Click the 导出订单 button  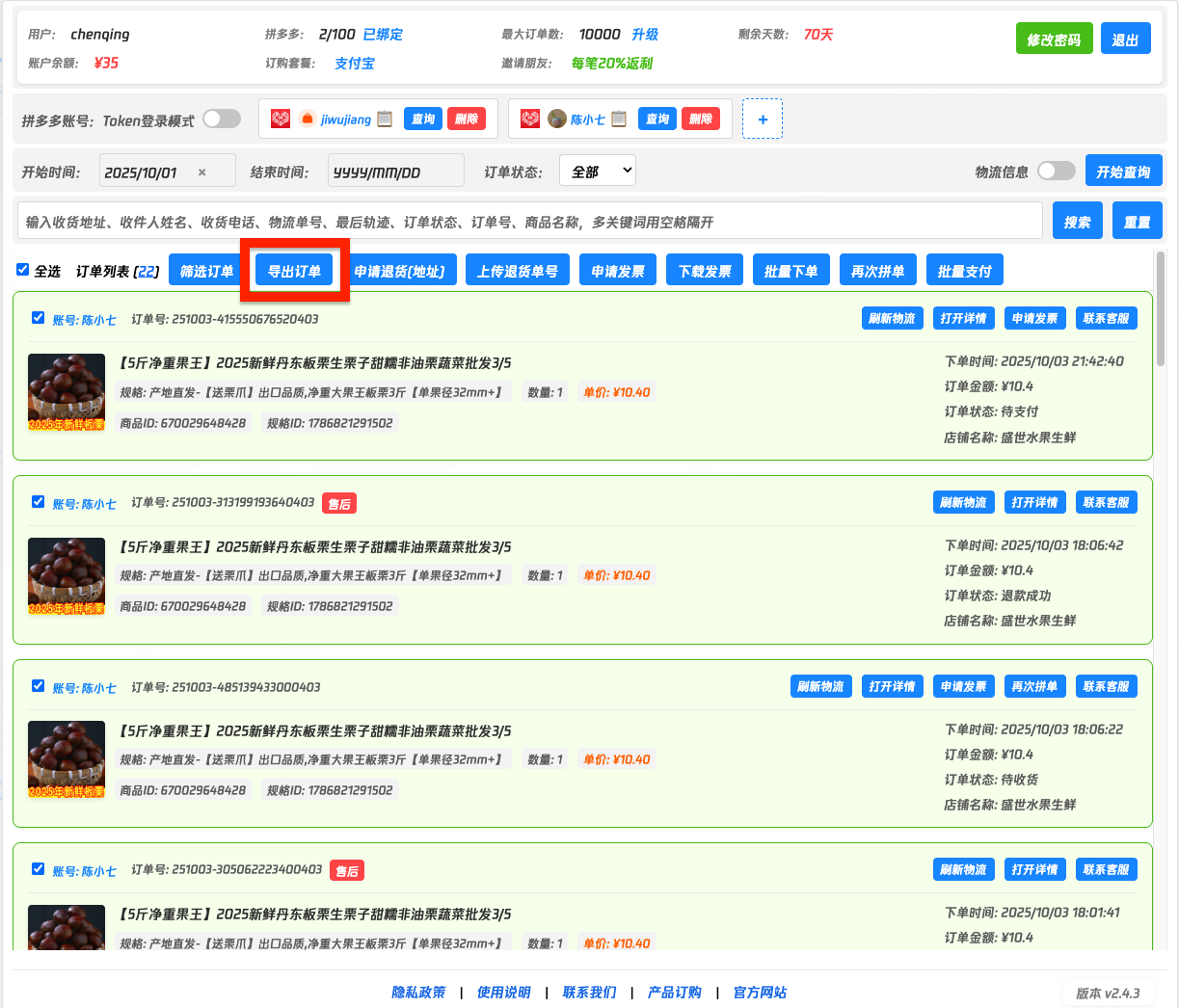[294, 271]
